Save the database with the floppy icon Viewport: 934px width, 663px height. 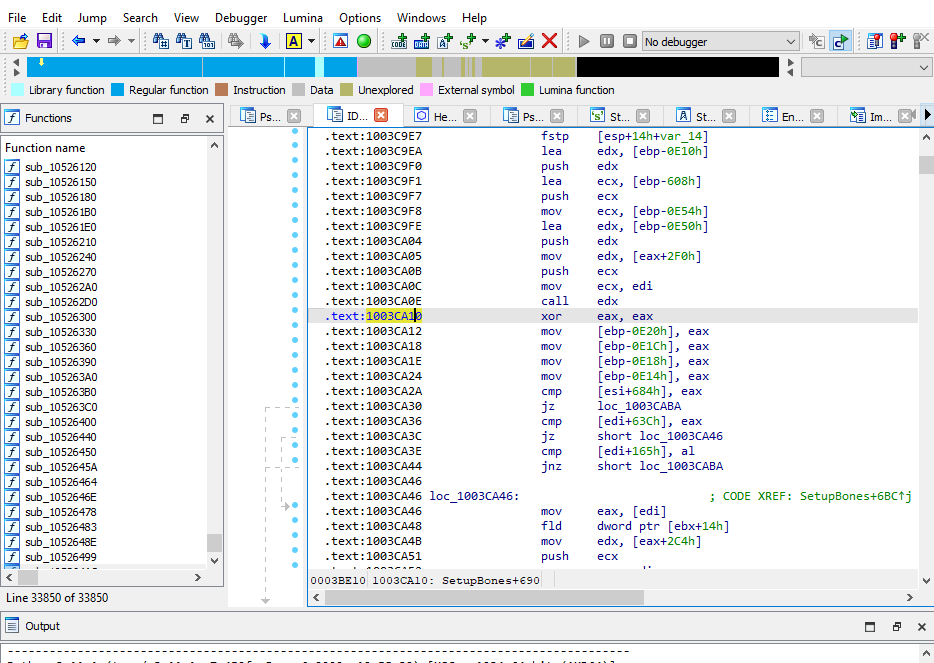[x=44, y=41]
